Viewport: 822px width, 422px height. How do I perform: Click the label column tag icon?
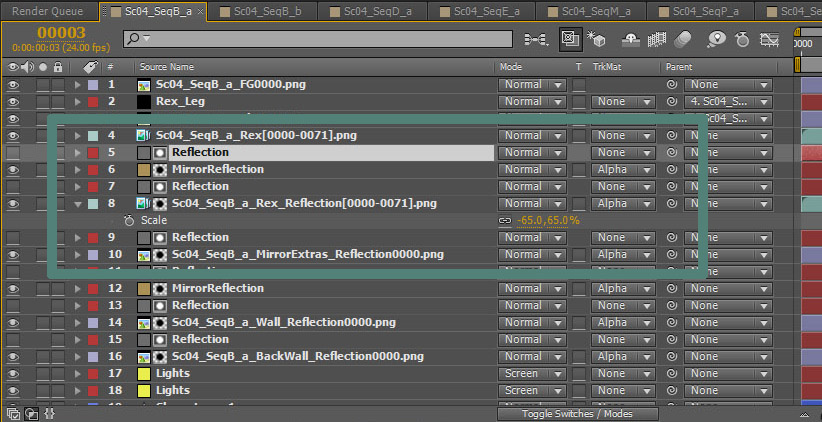tap(90, 67)
